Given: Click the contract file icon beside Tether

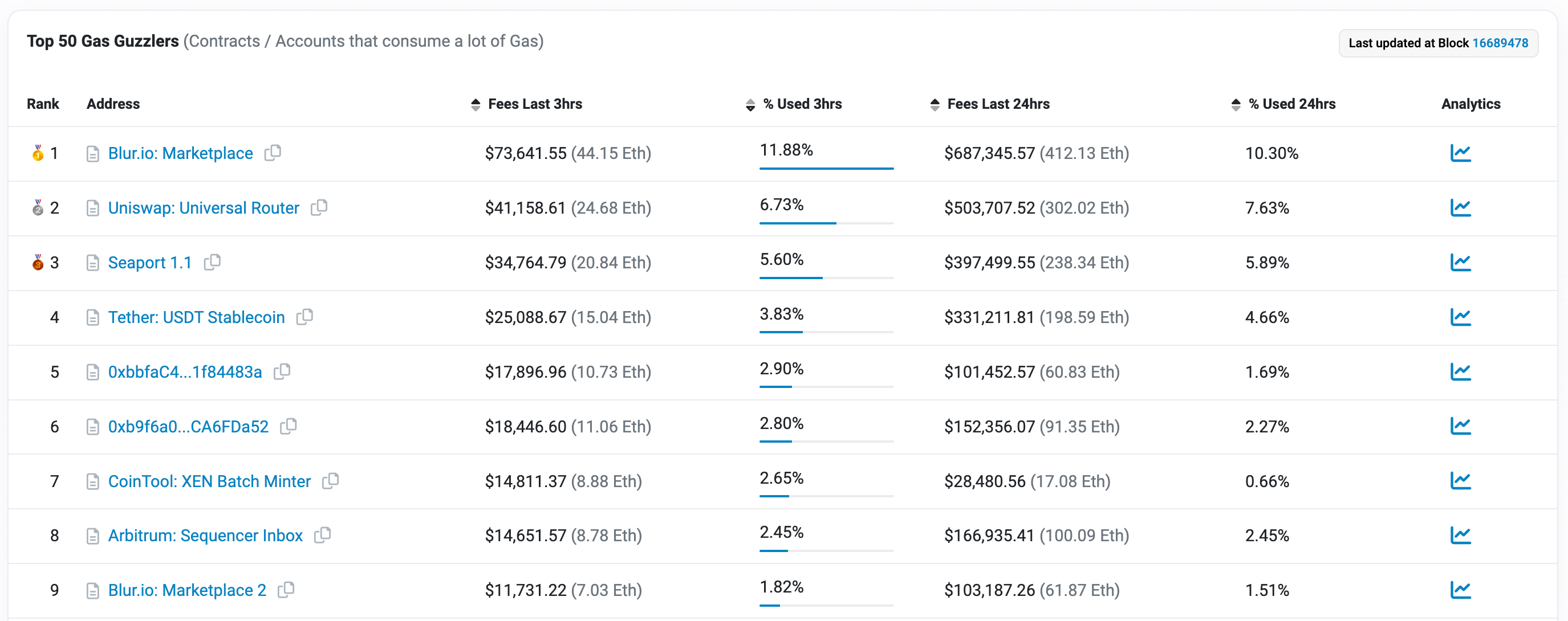Looking at the screenshot, I should (92, 317).
